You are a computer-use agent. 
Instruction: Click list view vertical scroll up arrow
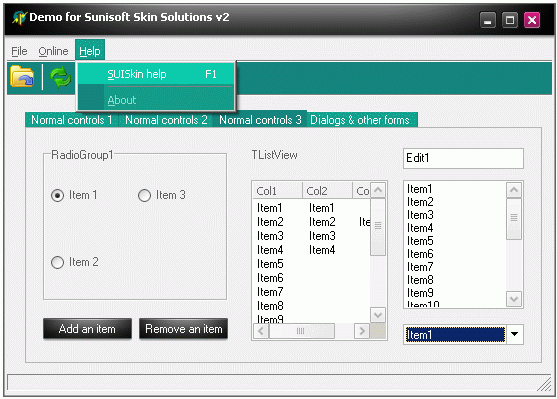pos(378,190)
